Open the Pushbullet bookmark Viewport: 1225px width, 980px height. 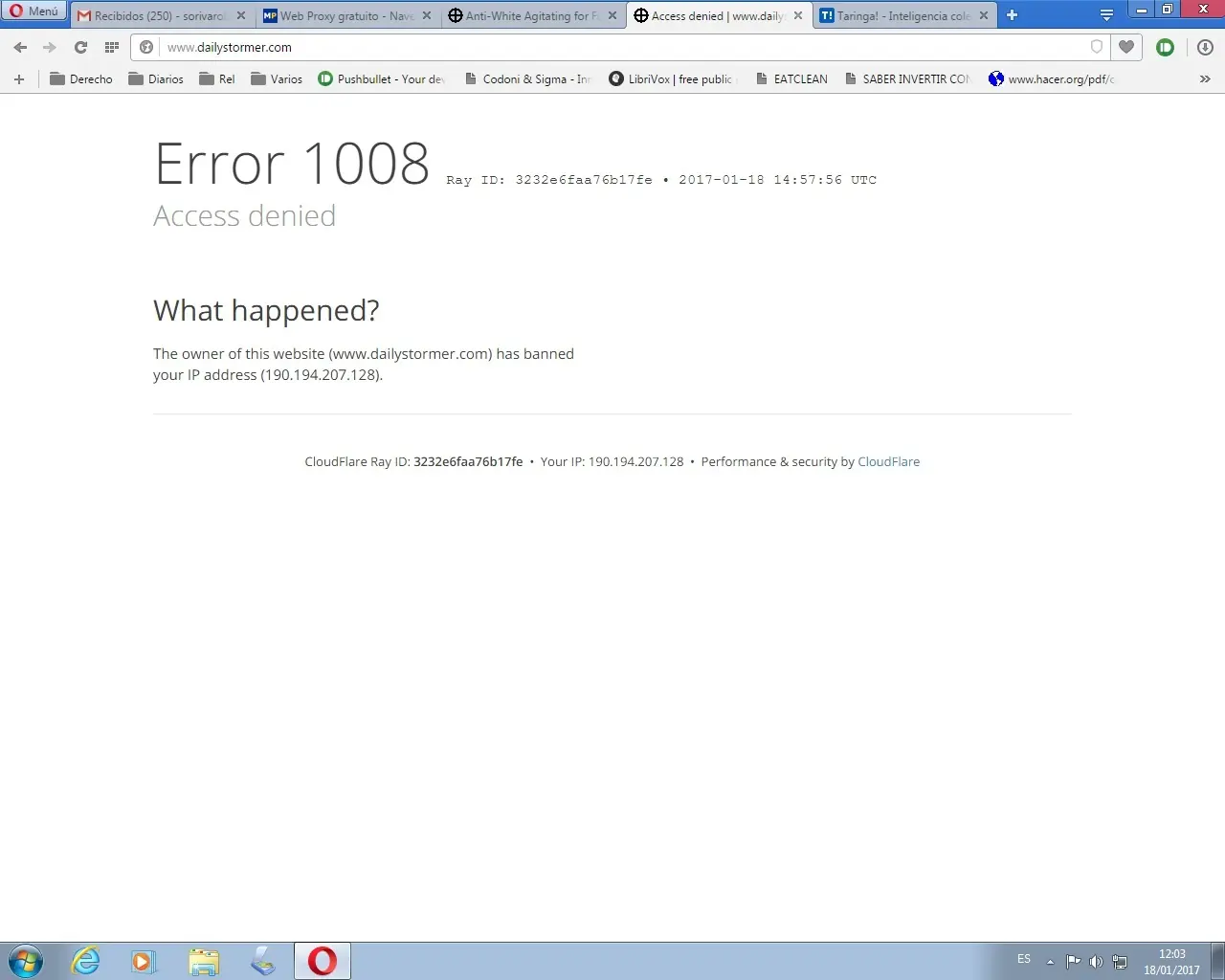point(382,79)
